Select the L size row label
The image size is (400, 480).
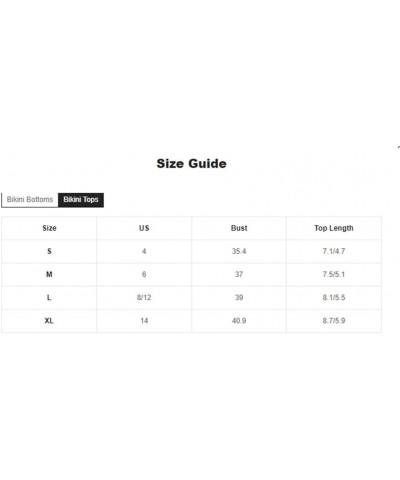pyautogui.click(x=49, y=298)
